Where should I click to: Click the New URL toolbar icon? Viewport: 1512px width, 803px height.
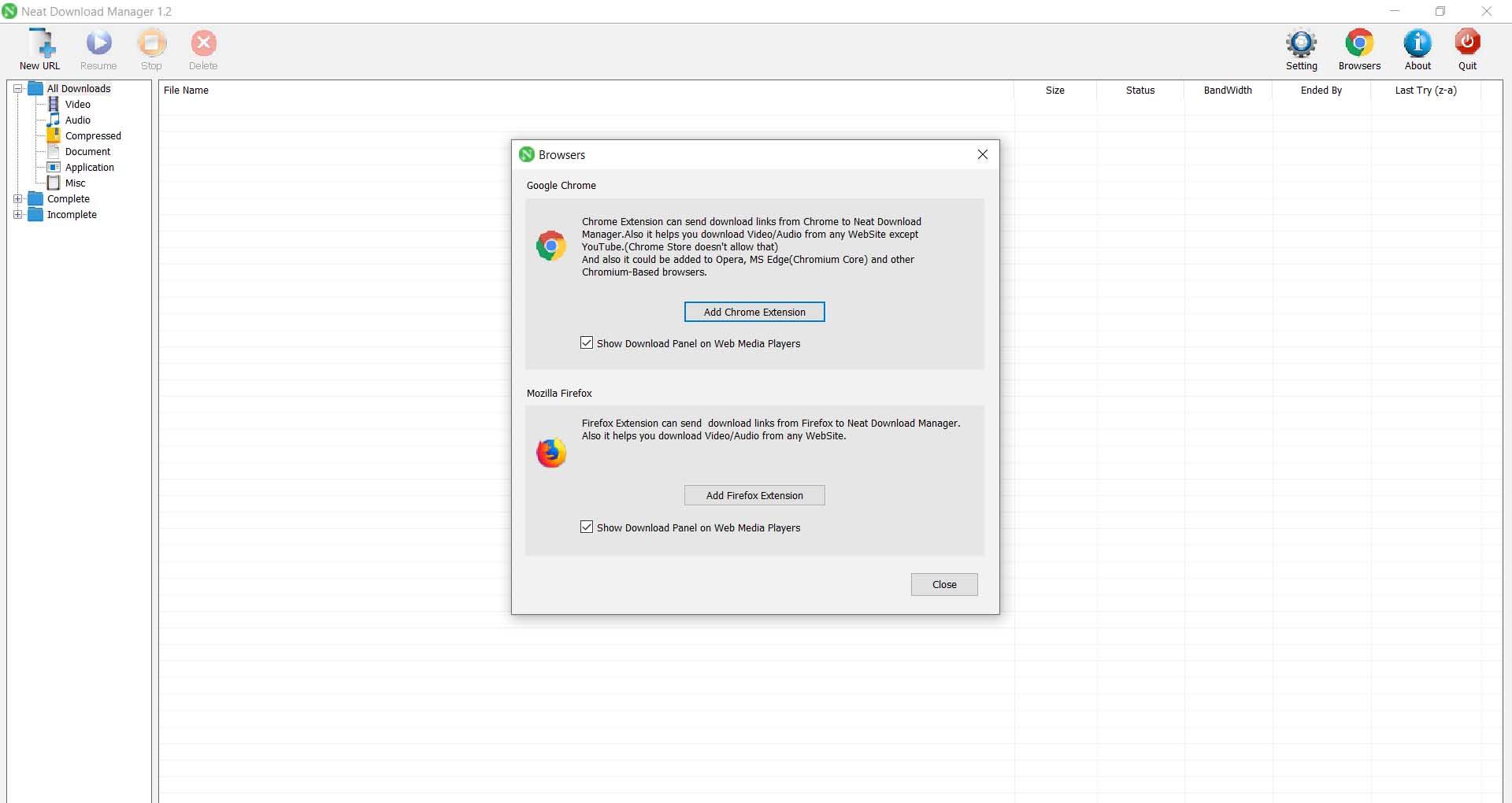tap(40, 43)
